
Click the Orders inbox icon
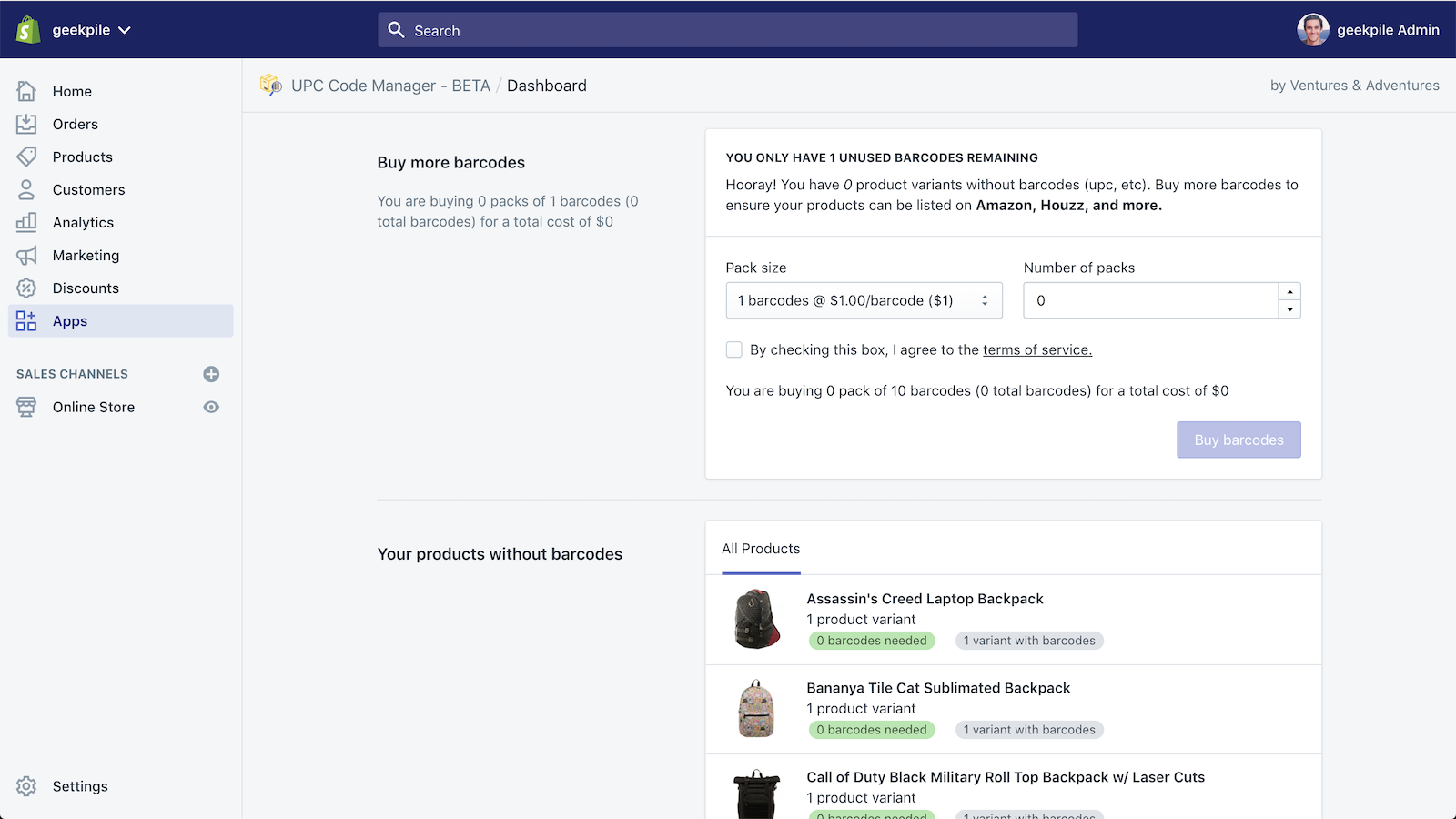click(26, 124)
